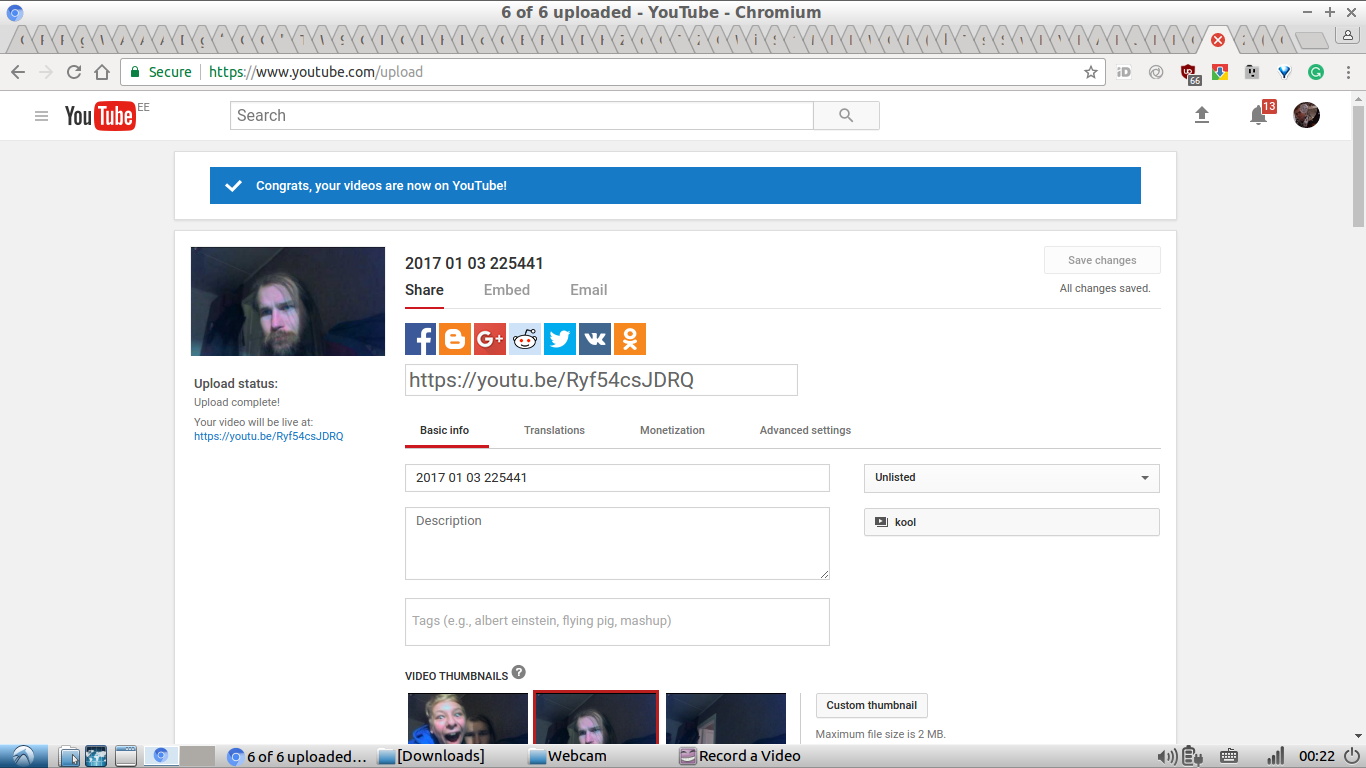Image resolution: width=1366 pixels, height=768 pixels.
Task: Click the video title field
Action: [x=617, y=478]
